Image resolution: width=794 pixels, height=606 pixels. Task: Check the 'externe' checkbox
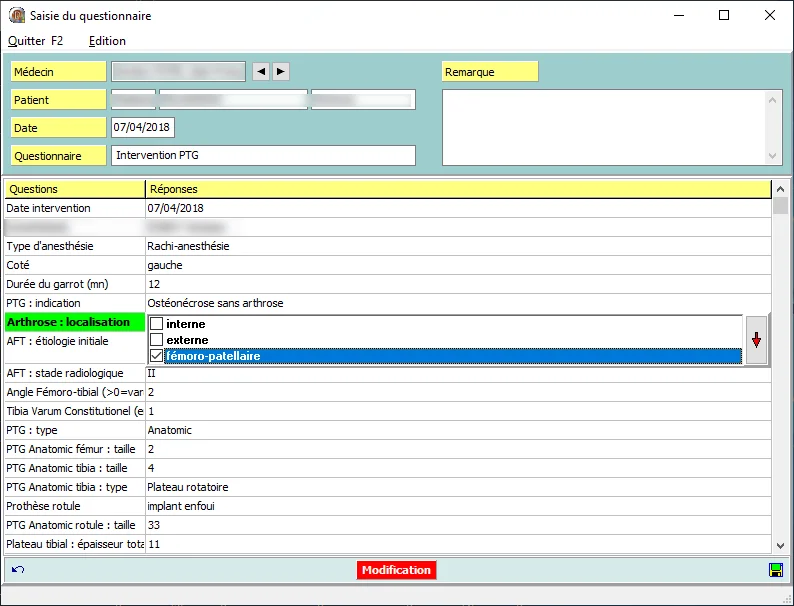(156, 340)
